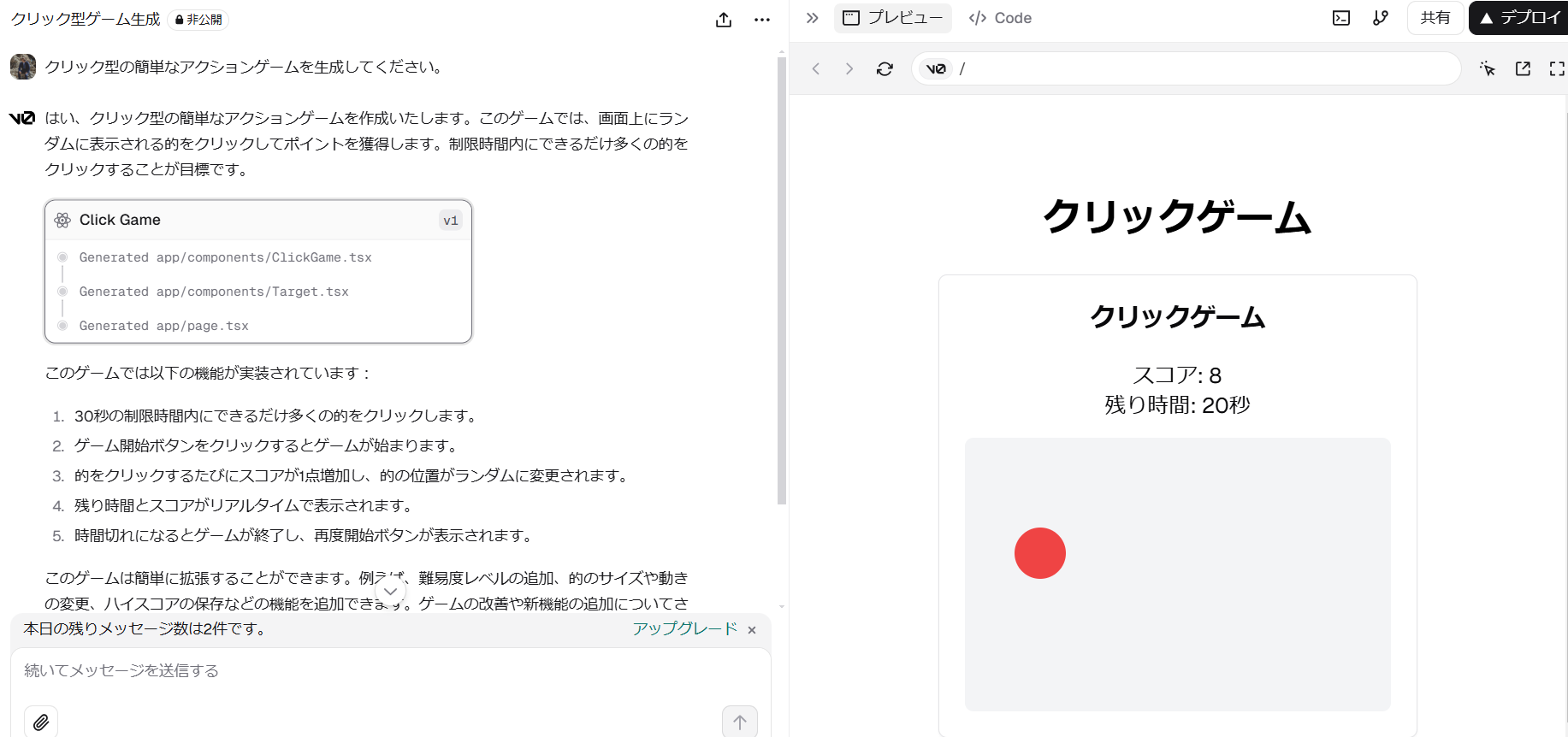Refresh the preview page
The image size is (1568, 737).
point(885,68)
